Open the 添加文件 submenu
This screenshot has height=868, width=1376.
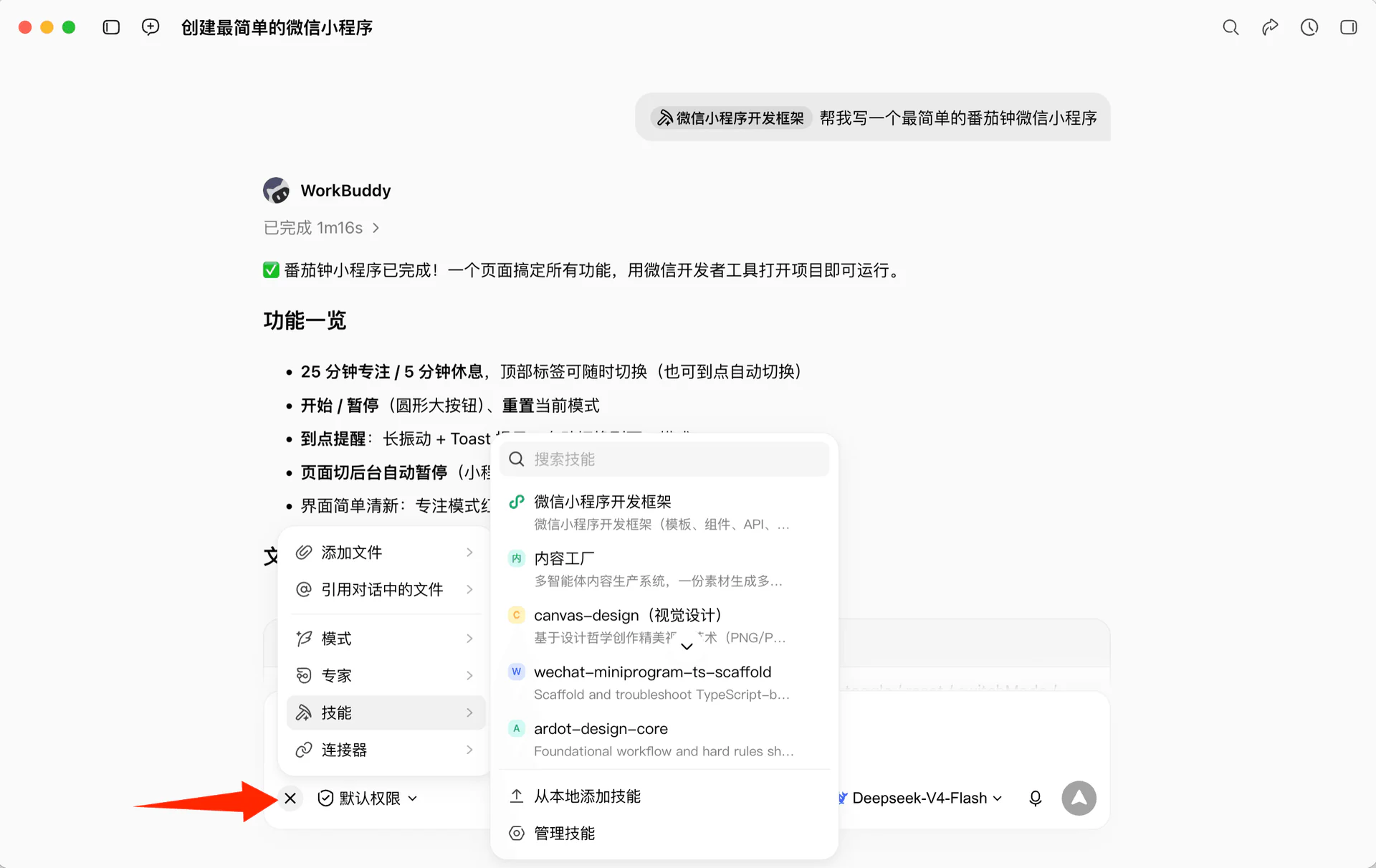coord(386,552)
